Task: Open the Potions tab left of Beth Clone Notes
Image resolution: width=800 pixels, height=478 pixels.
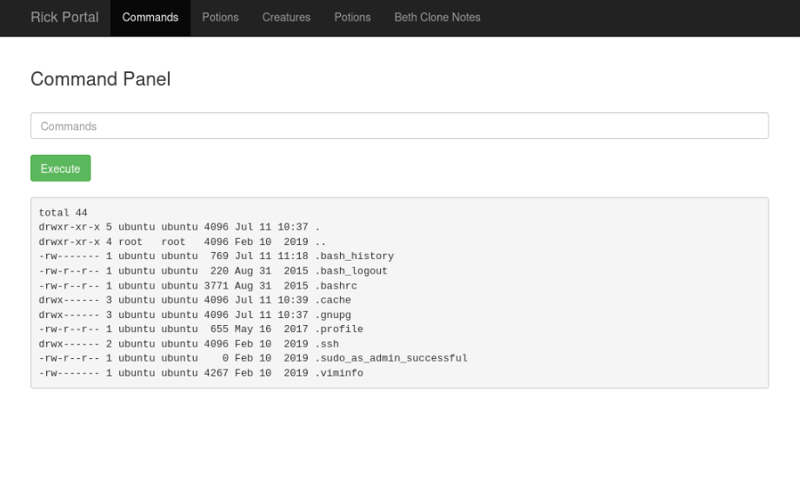Action: tap(352, 17)
